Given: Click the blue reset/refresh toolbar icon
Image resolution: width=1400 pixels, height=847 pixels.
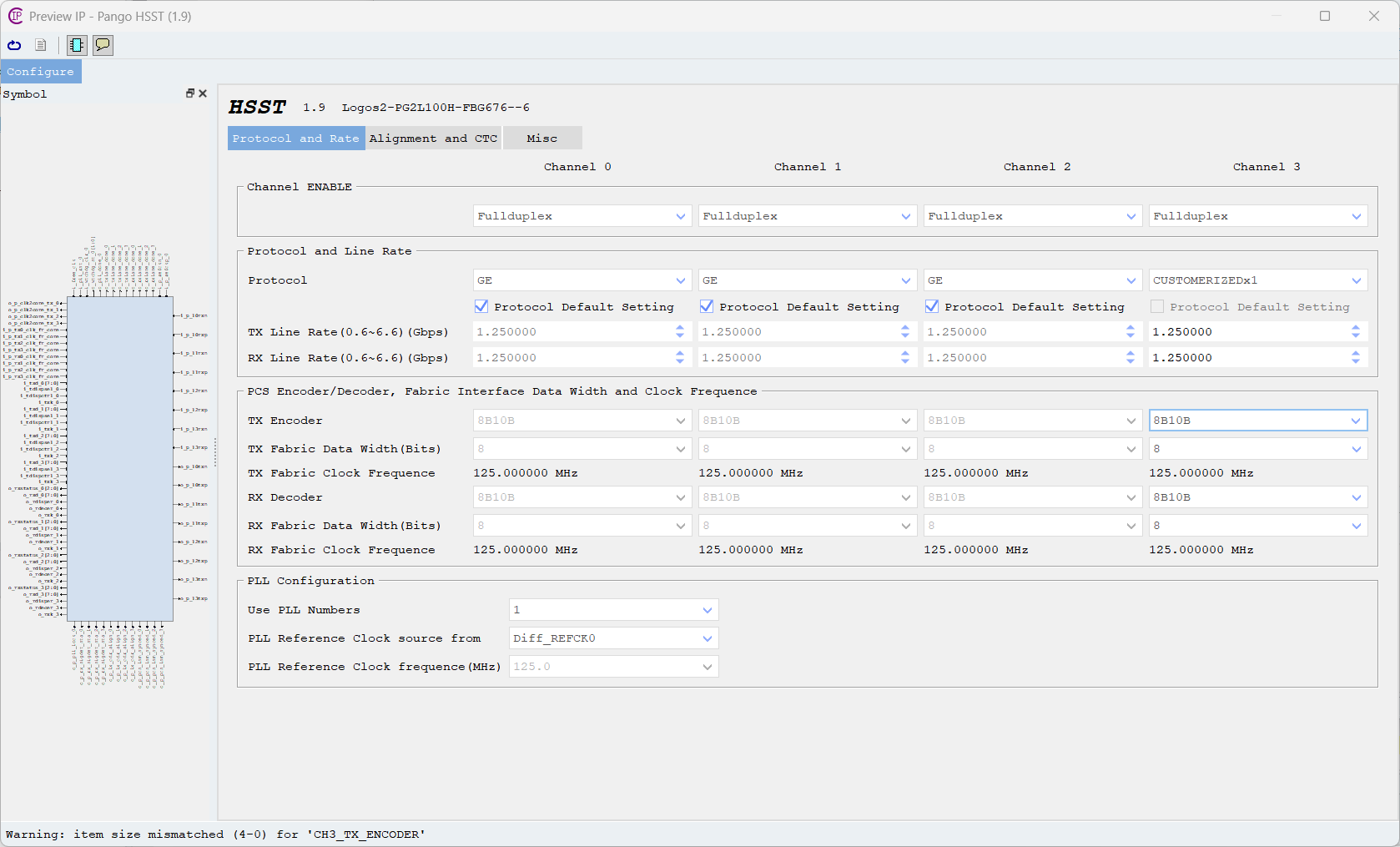Looking at the screenshot, I should point(14,45).
